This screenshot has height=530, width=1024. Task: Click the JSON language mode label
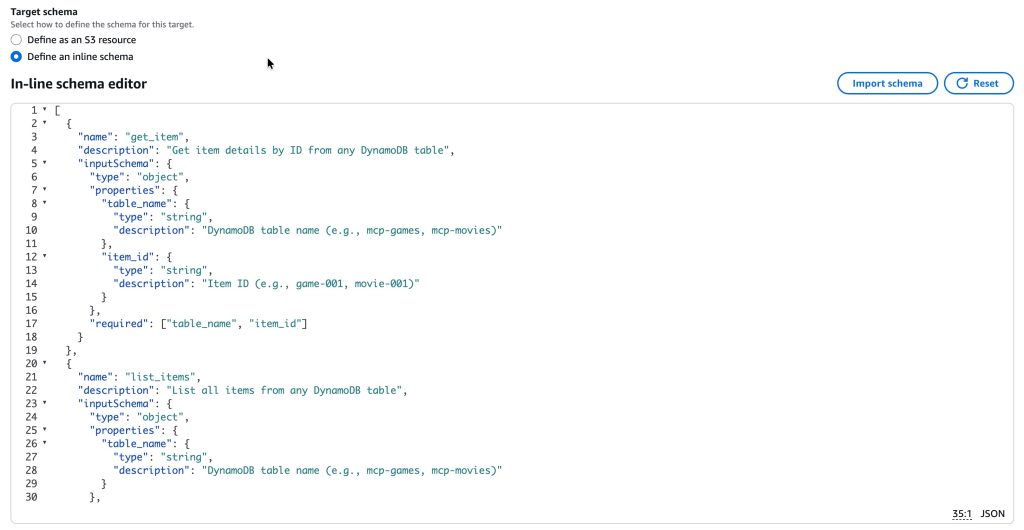[992, 514]
